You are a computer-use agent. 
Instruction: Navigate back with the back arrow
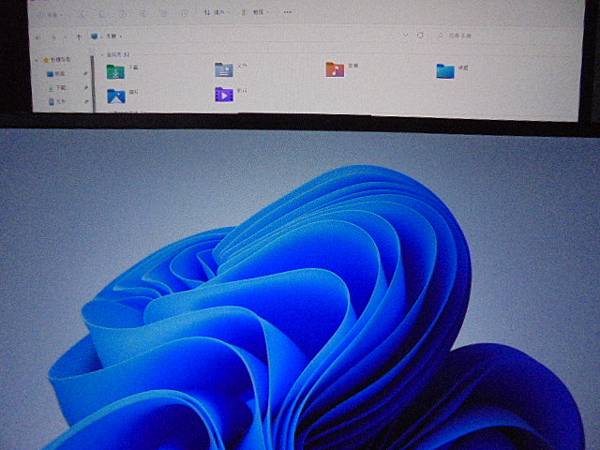point(38,38)
